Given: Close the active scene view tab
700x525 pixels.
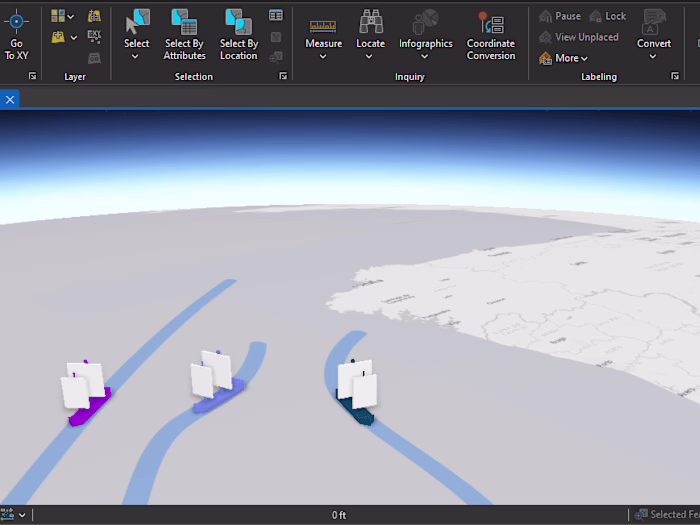Looking at the screenshot, I should coord(10,100).
